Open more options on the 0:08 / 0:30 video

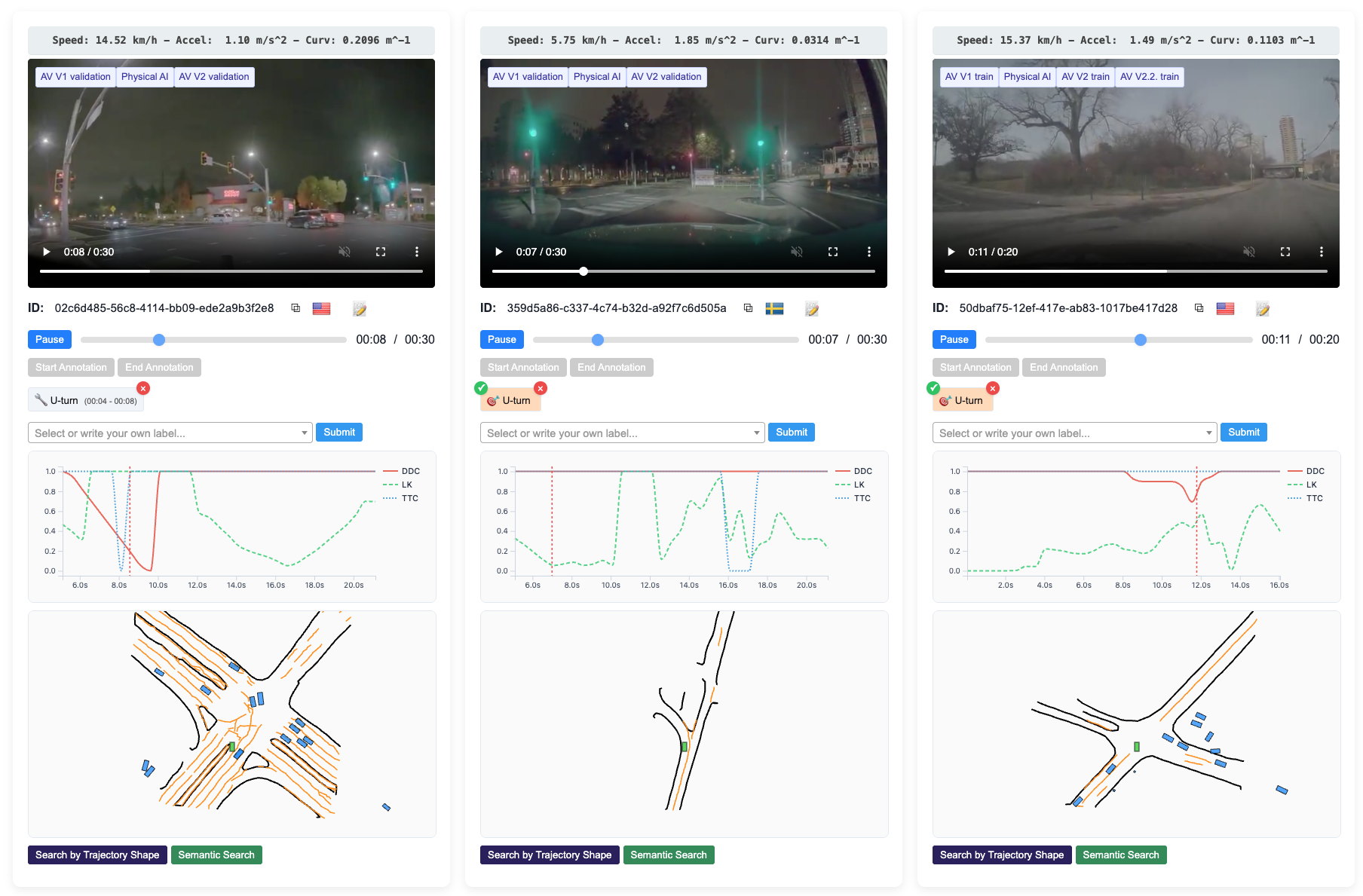pyautogui.click(x=417, y=252)
